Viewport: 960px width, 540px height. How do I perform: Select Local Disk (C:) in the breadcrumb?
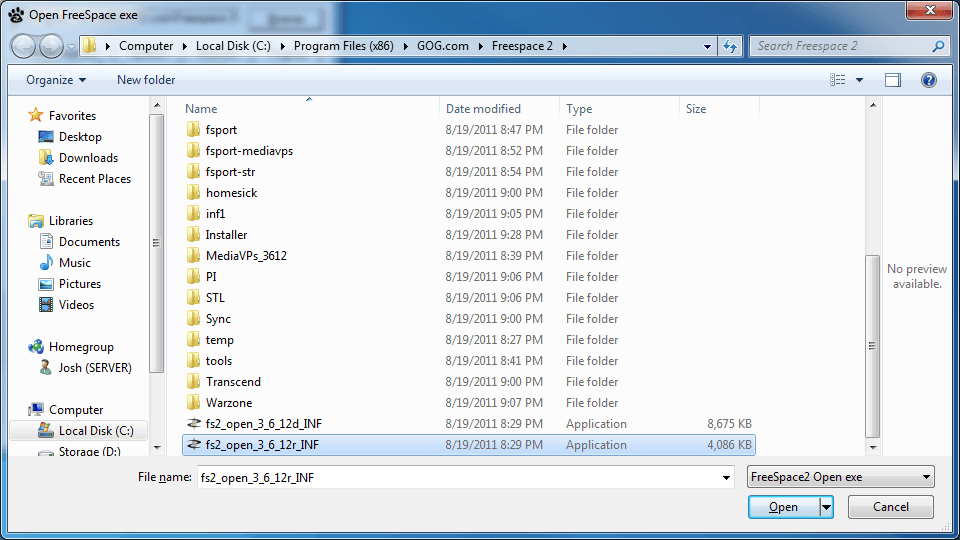[x=233, y=46]
